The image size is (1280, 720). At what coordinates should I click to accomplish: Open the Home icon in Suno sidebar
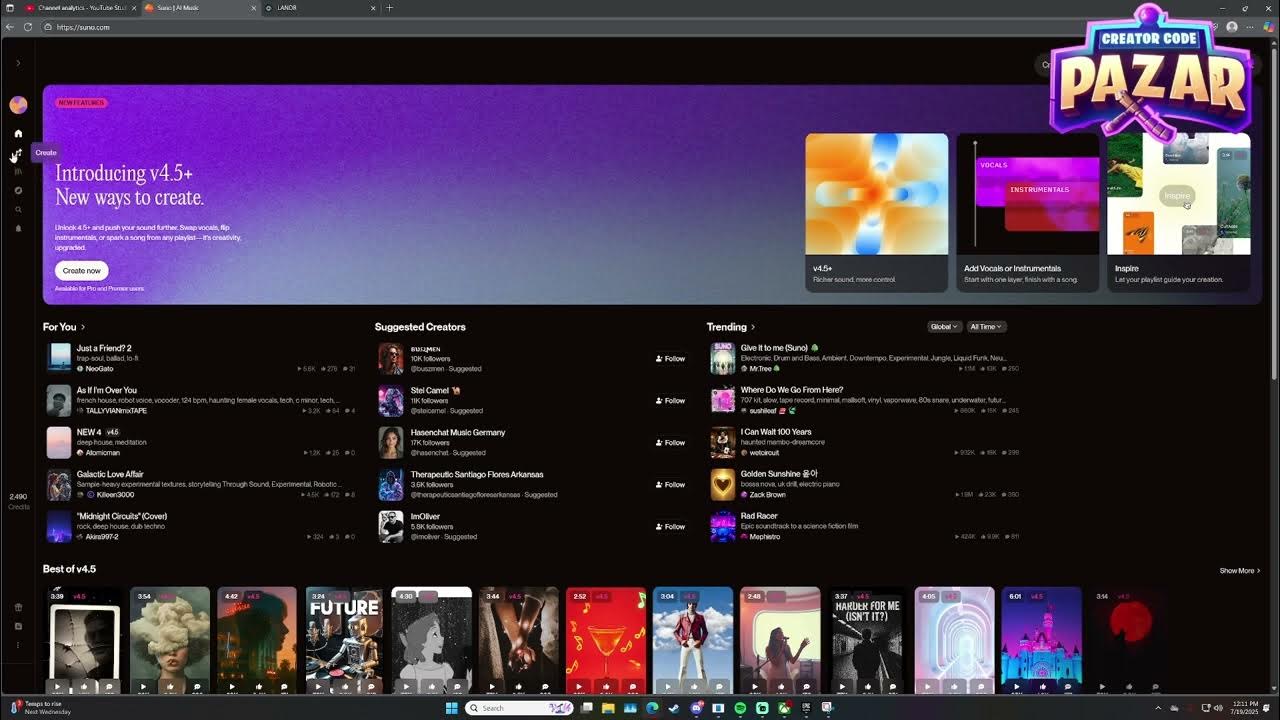coord(18,133)
